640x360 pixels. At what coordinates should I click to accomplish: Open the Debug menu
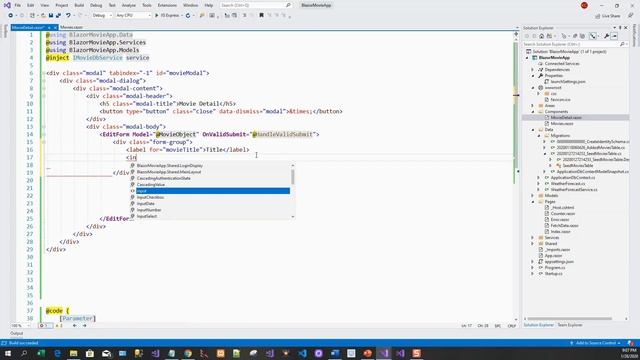[x=96, y=5]
